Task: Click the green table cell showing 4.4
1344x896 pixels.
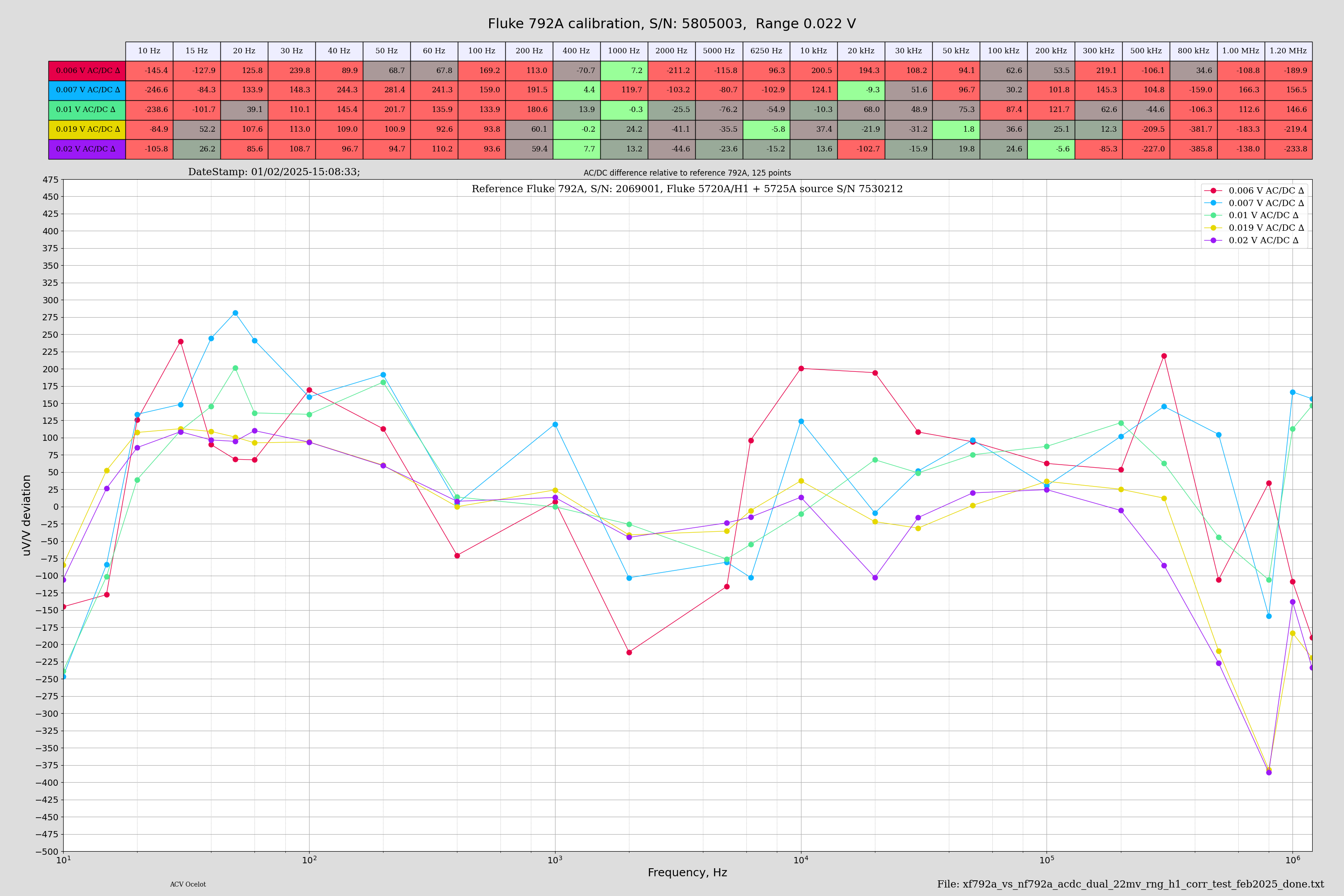Action: pyautogui.click(x=577, y=90)
